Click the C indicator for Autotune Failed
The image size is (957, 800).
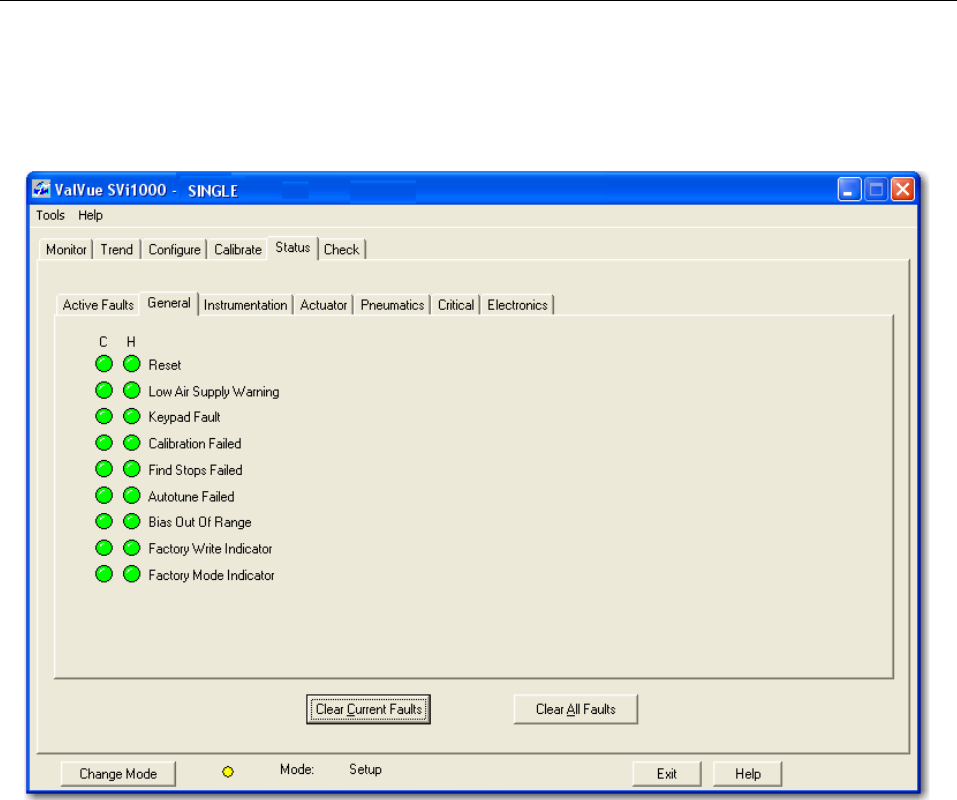click(x=104, y=495)
